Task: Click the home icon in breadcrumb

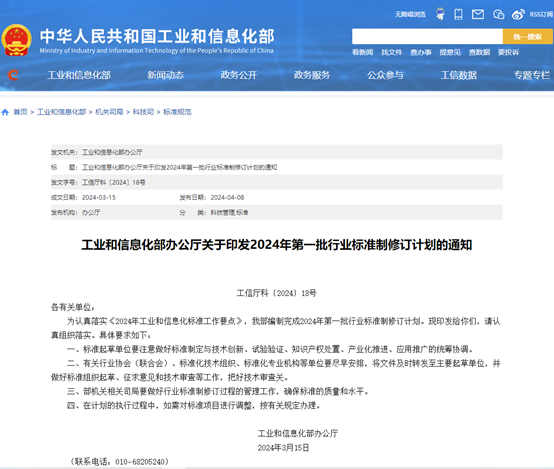Action: (5, 112)
